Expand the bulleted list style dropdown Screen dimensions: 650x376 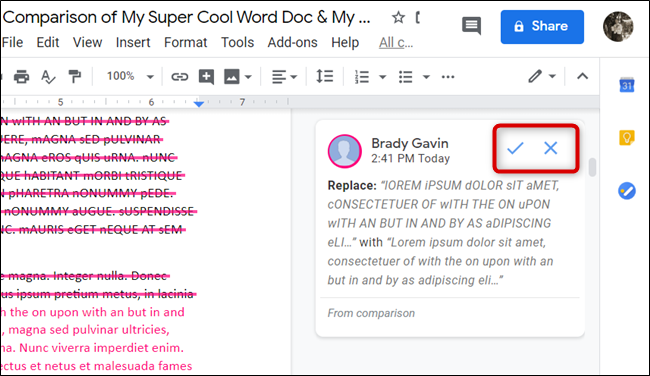pos(426,77)
